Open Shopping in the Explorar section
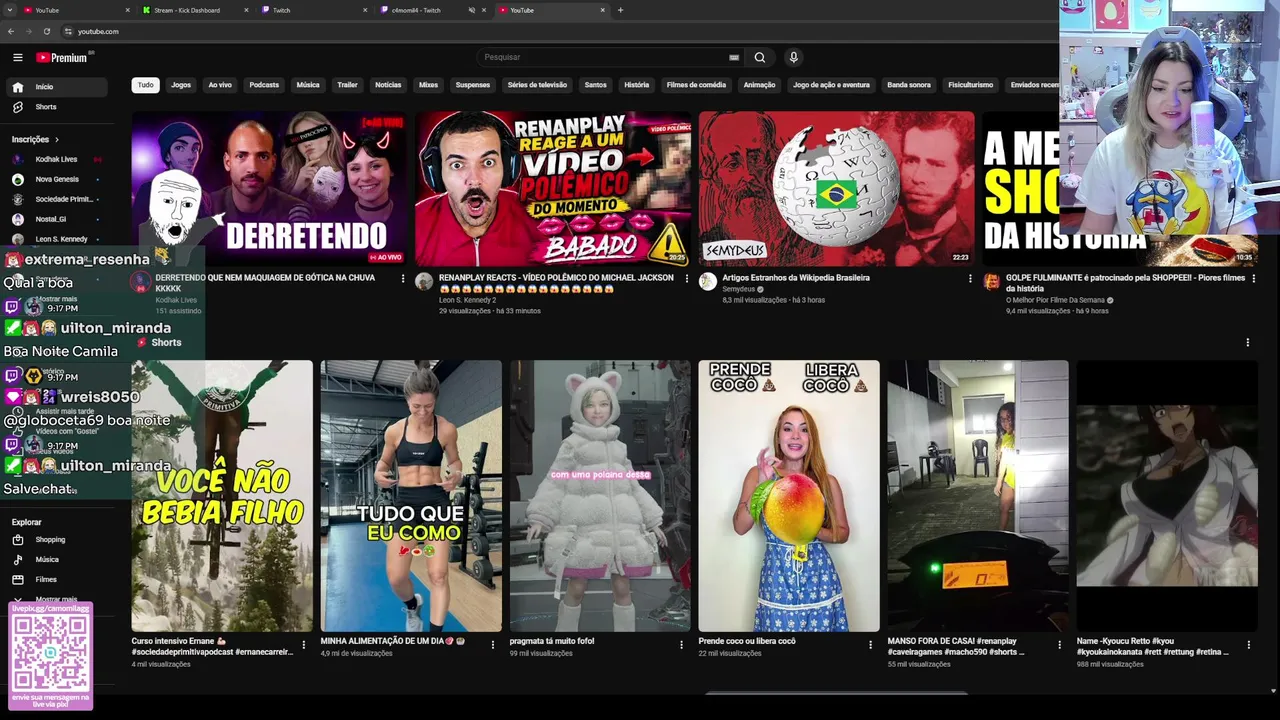This screenshot has height=720, width=1280. click(56, 540)
